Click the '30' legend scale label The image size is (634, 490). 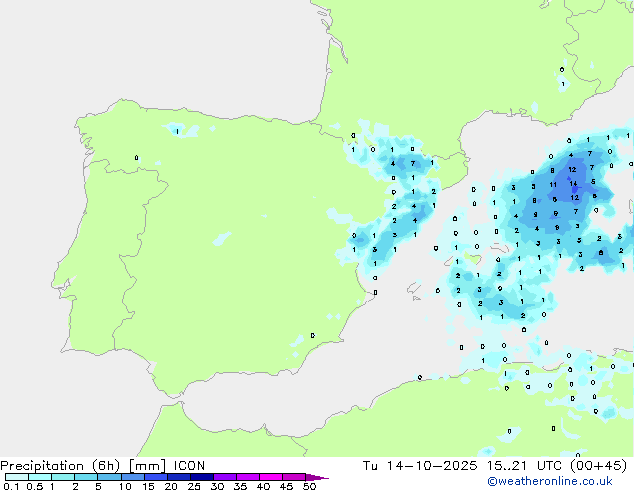[217, 486]
